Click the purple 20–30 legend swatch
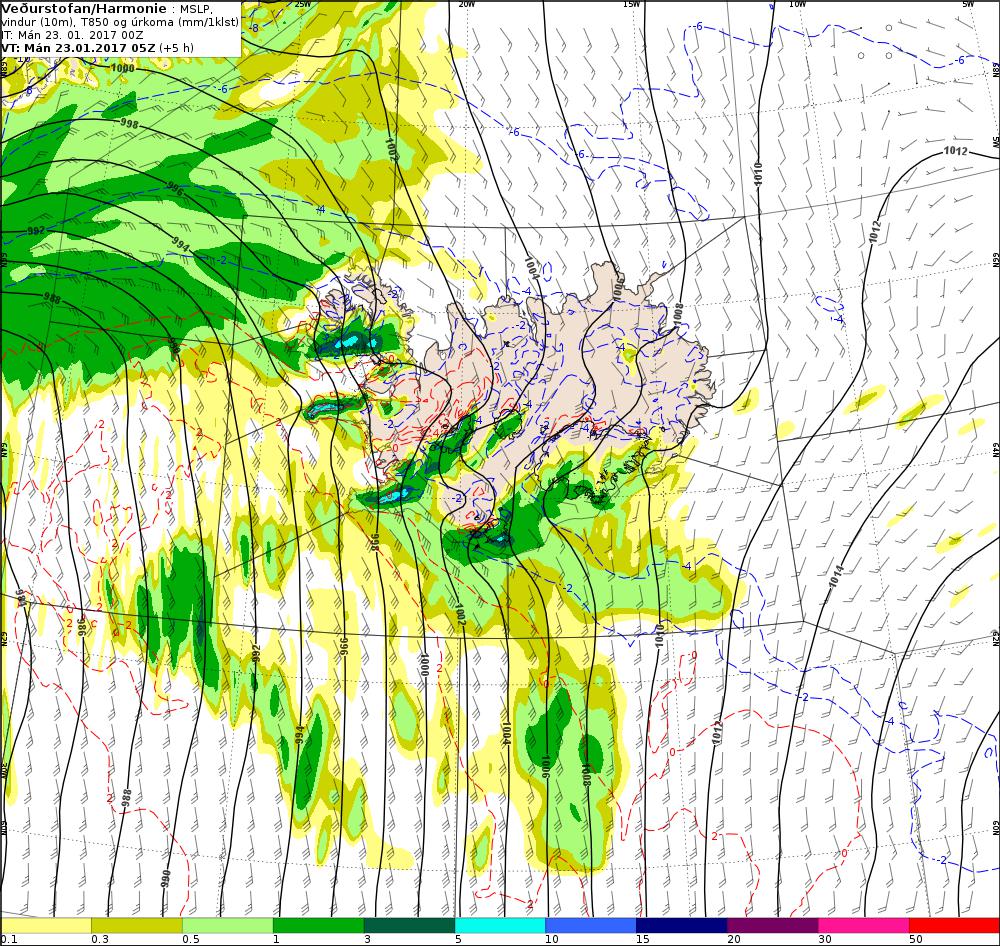1000x946 pixels. pos(773,925)
